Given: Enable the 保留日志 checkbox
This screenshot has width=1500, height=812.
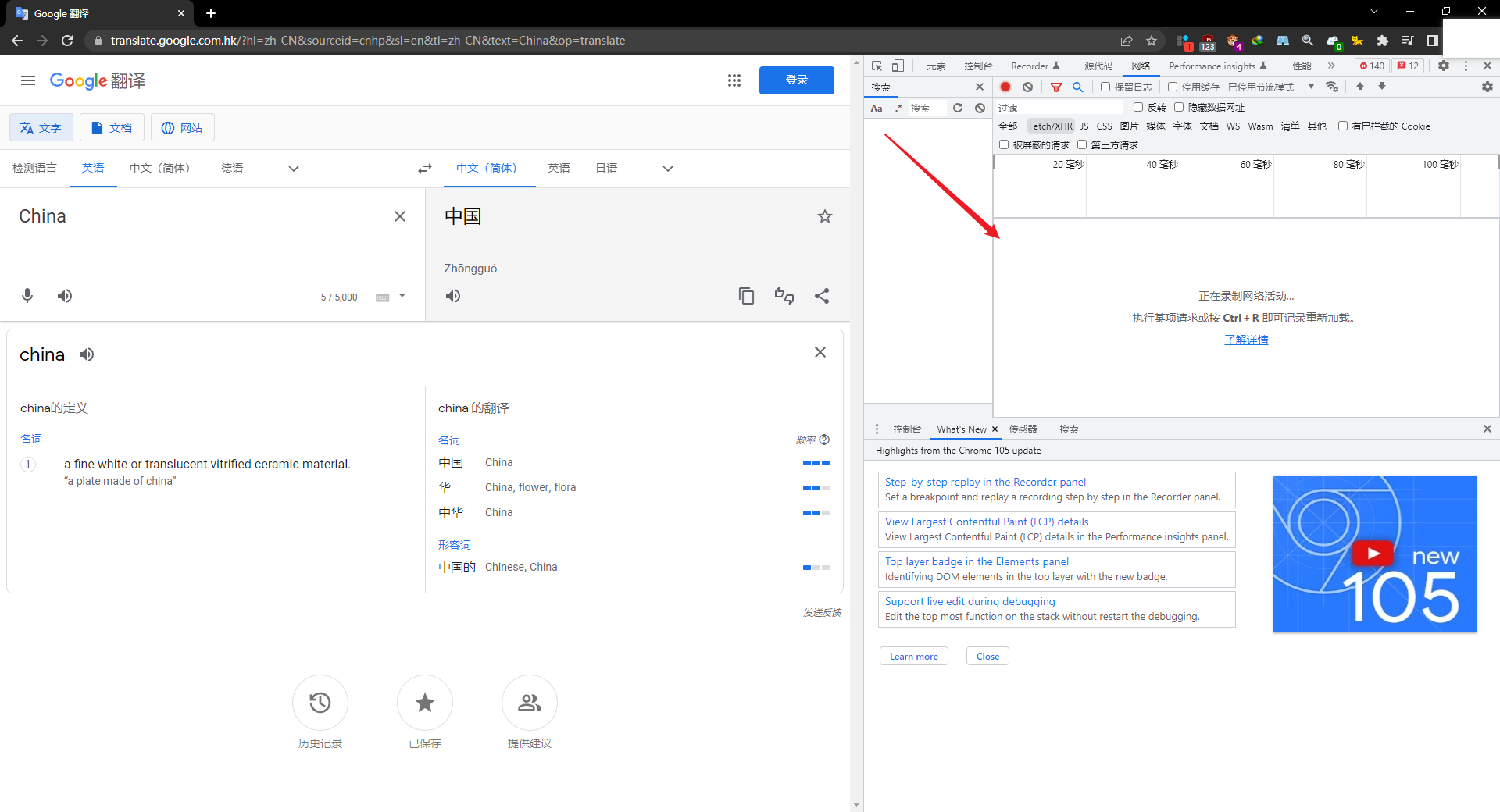Looking at the screenshot, I should [x=1105, y=87].
